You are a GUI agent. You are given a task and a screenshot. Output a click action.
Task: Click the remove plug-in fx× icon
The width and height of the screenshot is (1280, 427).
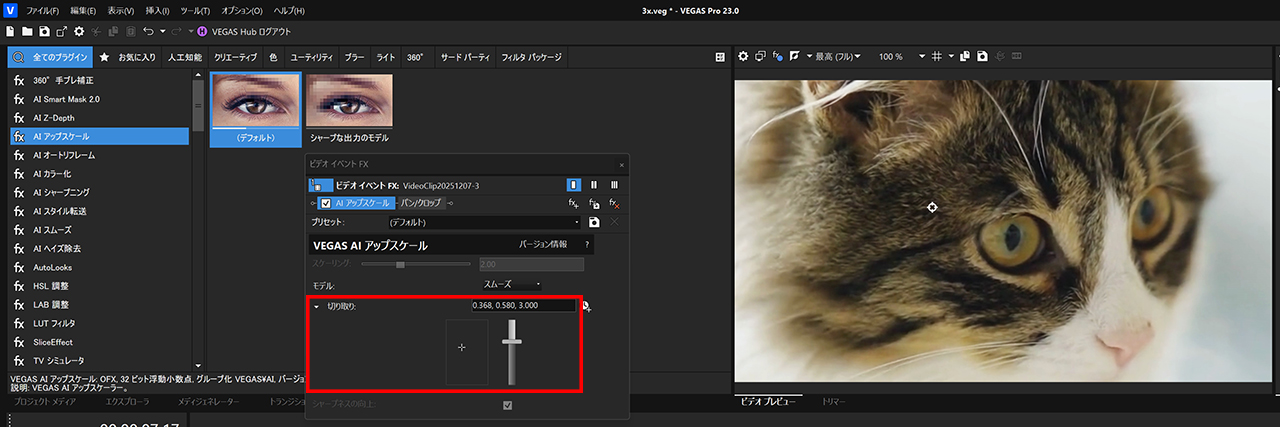coord(614,203)
